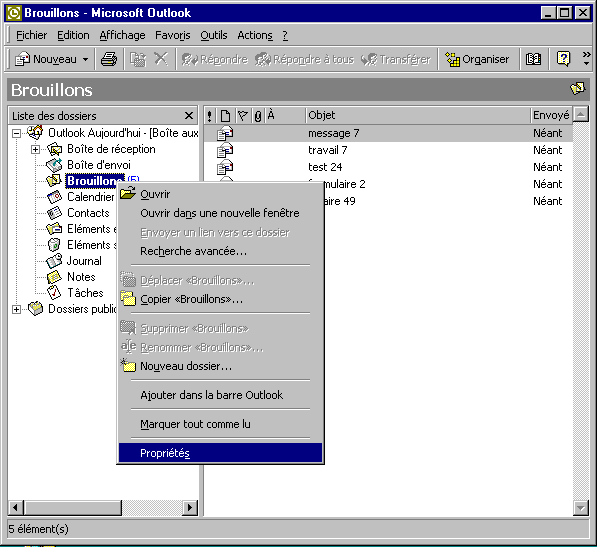The width and height of the screenshot is (597, 547).
Task: Sort by the Icon type column header
Action: 225,115
